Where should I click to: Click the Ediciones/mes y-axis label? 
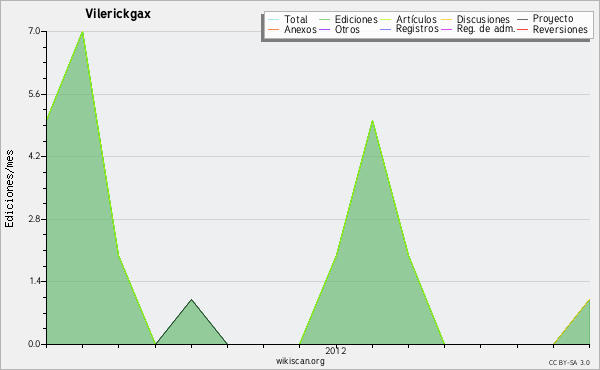click(9, 189)
